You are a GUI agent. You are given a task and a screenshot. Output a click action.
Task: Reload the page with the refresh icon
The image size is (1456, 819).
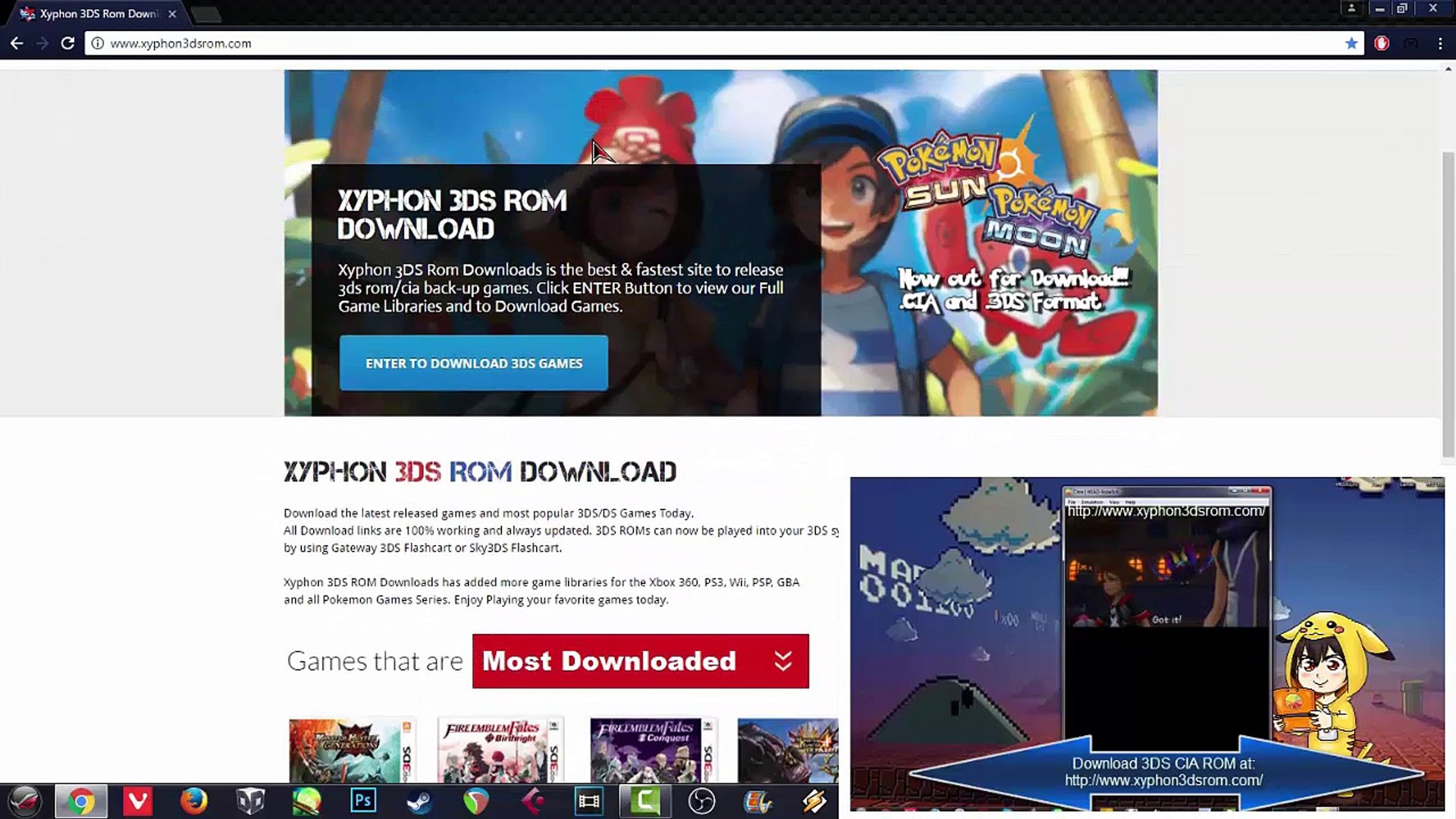[67, 43]
